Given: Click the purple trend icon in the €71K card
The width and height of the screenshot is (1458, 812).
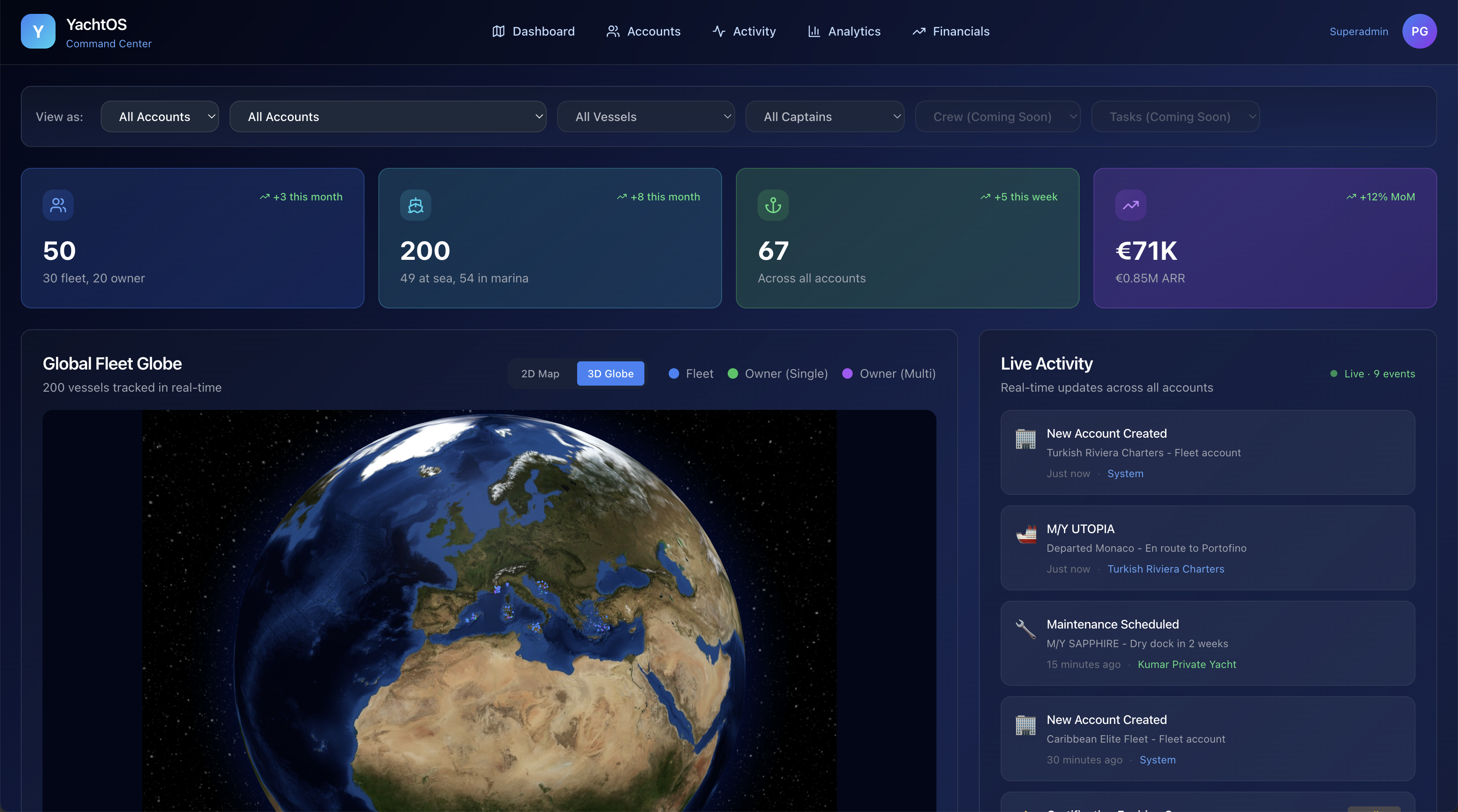Looking at the screenshot, I should click(x=1130, y=205).
